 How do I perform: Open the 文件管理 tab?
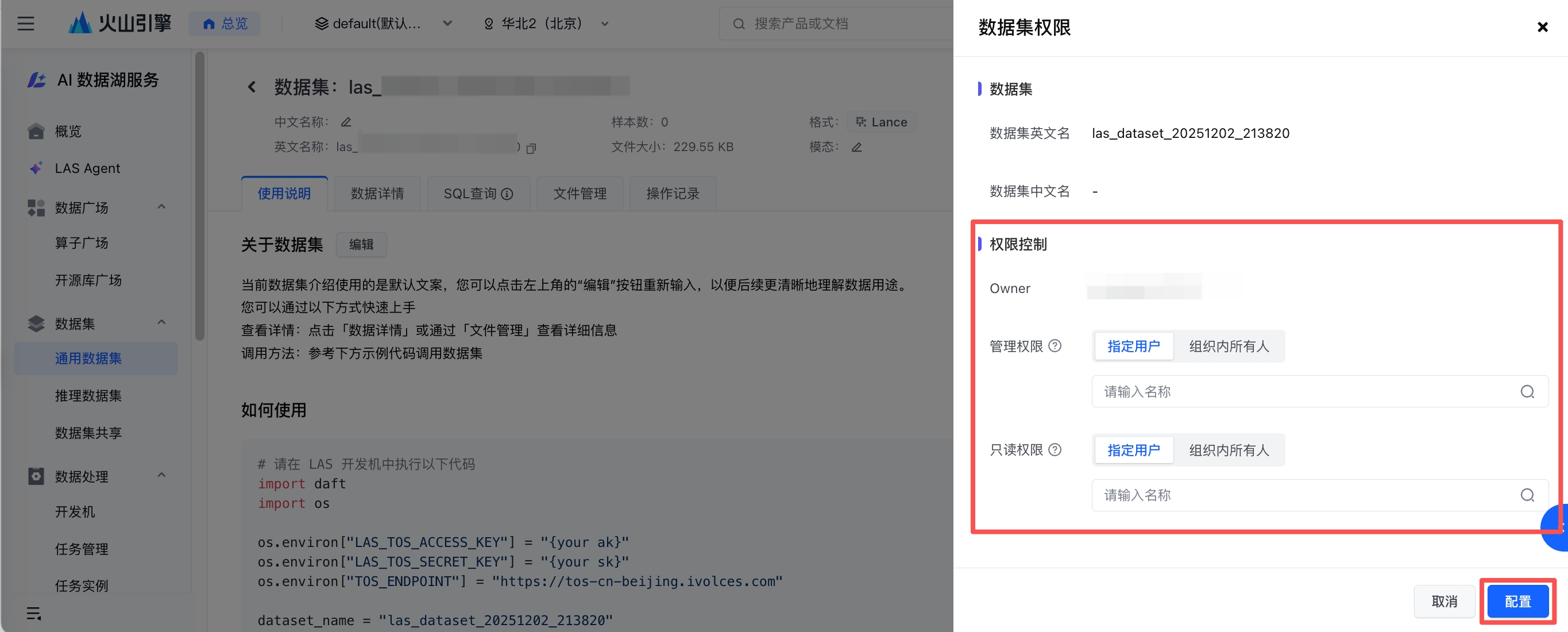tap(579, 194)
